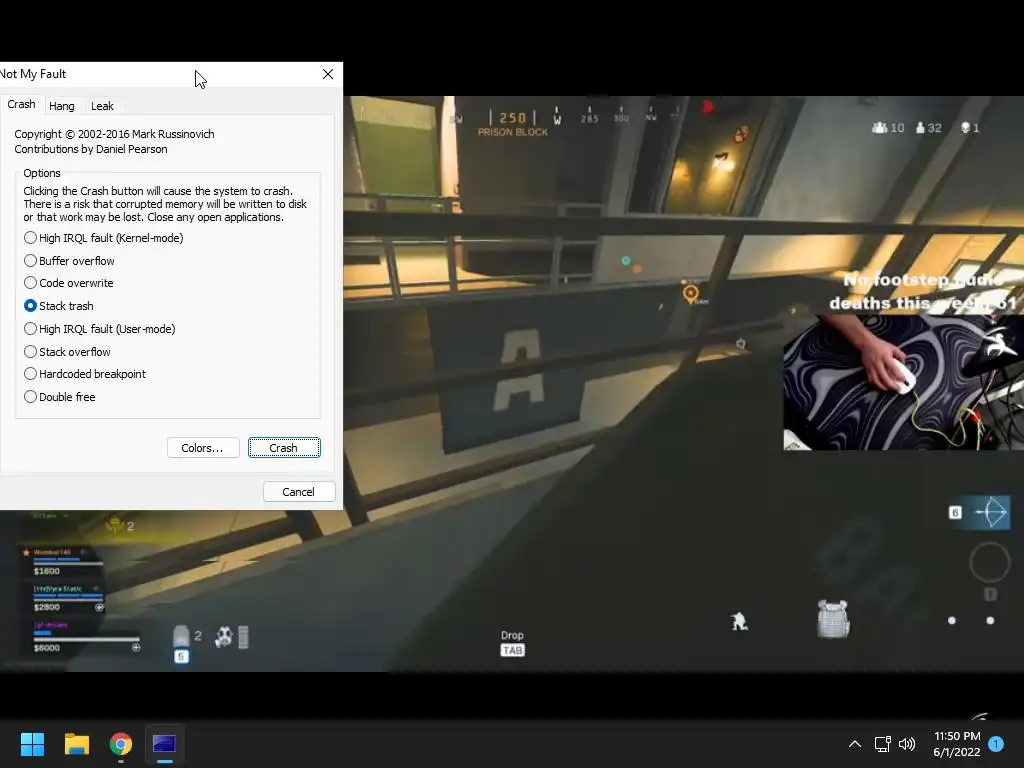Image resolution: width=1024 pixels, height=768 pixels.
Task: Click the 250 compass heading in game HUD
Action: 513,118
